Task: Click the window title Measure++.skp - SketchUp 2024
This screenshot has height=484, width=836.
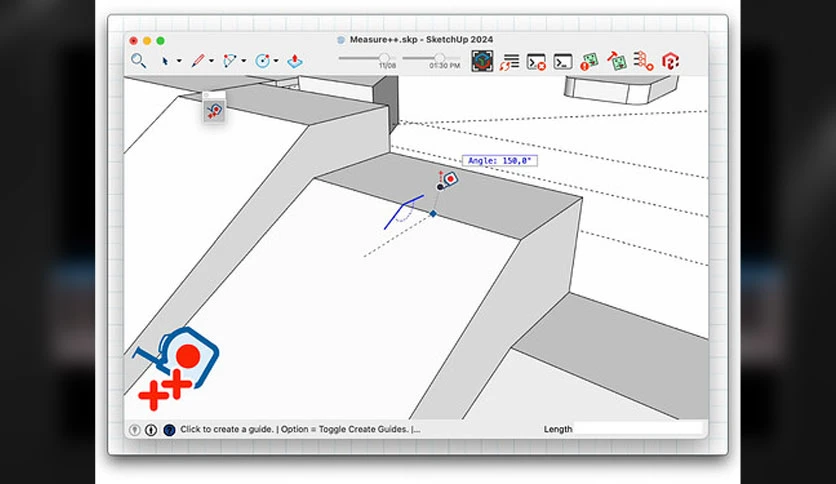Action: 421,39
